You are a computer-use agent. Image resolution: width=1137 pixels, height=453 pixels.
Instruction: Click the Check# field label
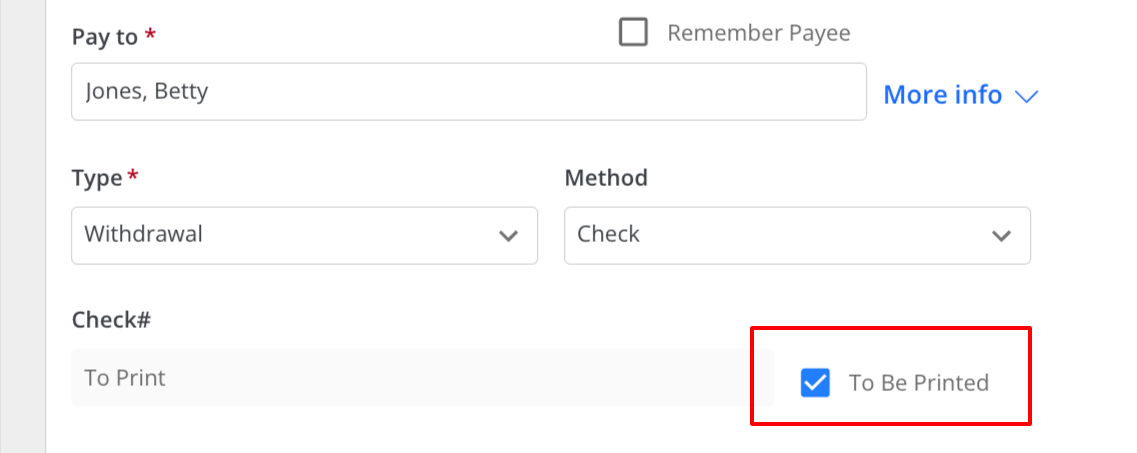pos(111,320)
